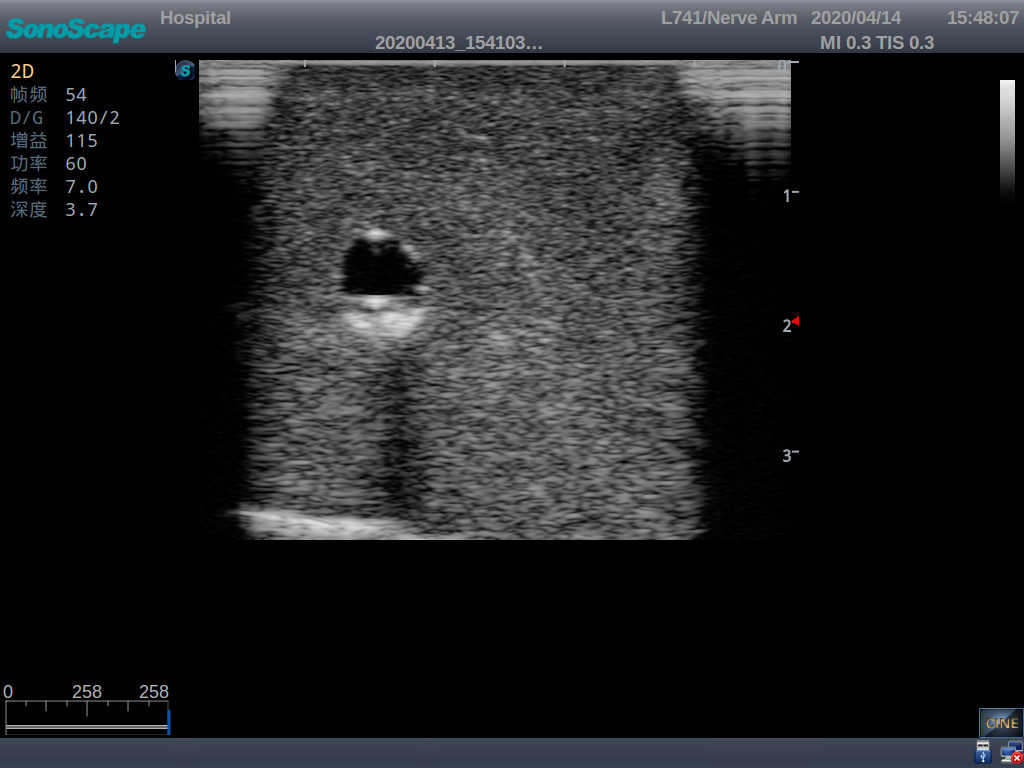Select the SonoScape logo
Viewport: 1024px width, 768px height.
coord(75,29)
